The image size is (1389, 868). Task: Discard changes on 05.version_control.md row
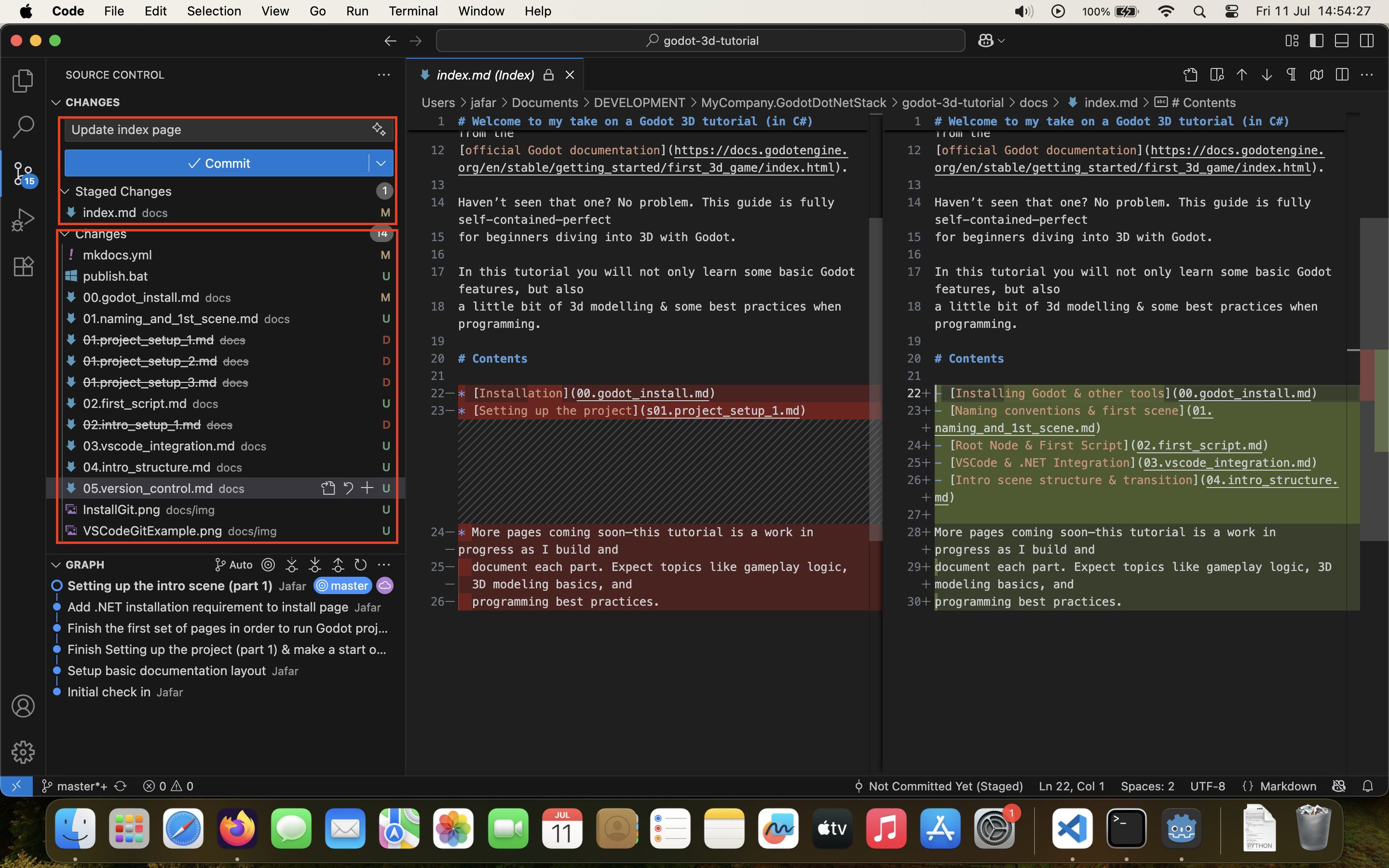click(x=348, y=488)
